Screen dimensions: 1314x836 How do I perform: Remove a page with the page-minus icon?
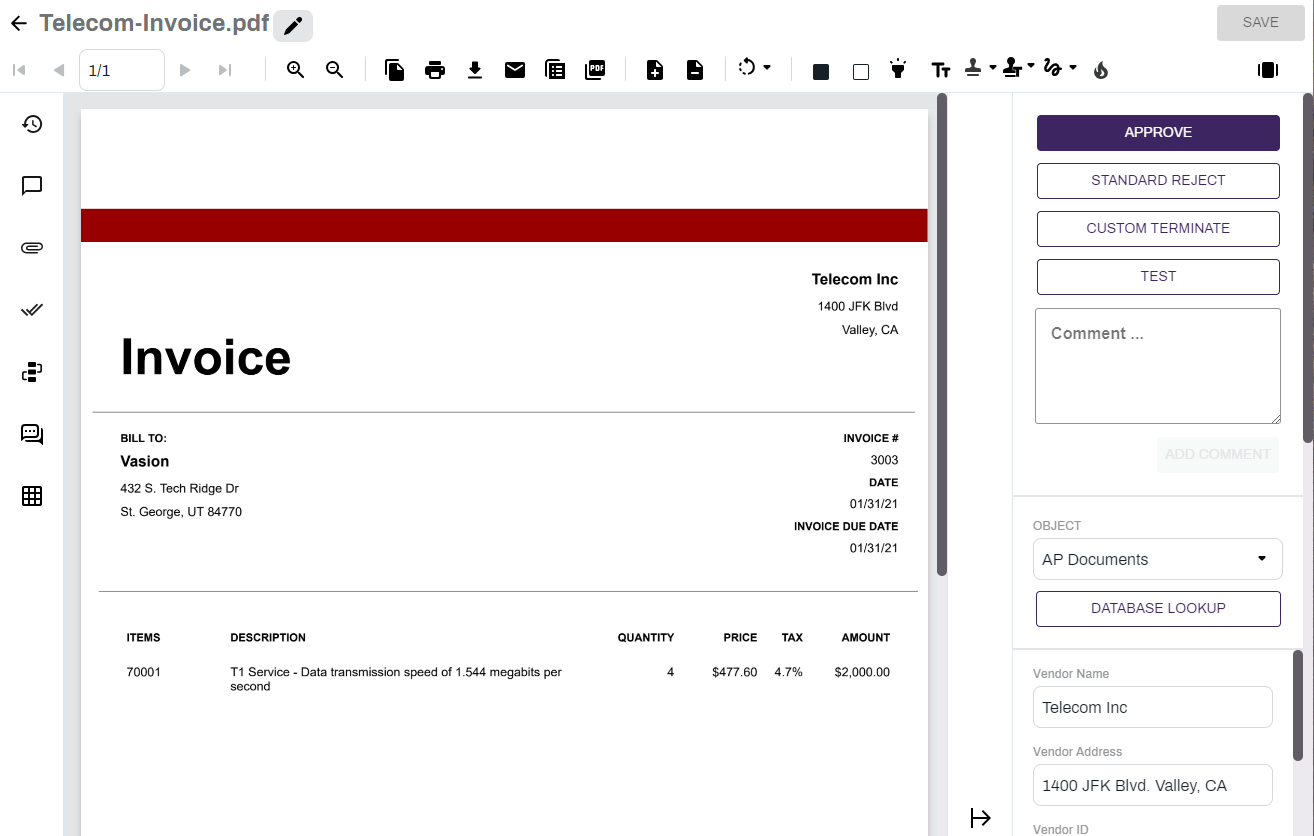pos(695,70)
